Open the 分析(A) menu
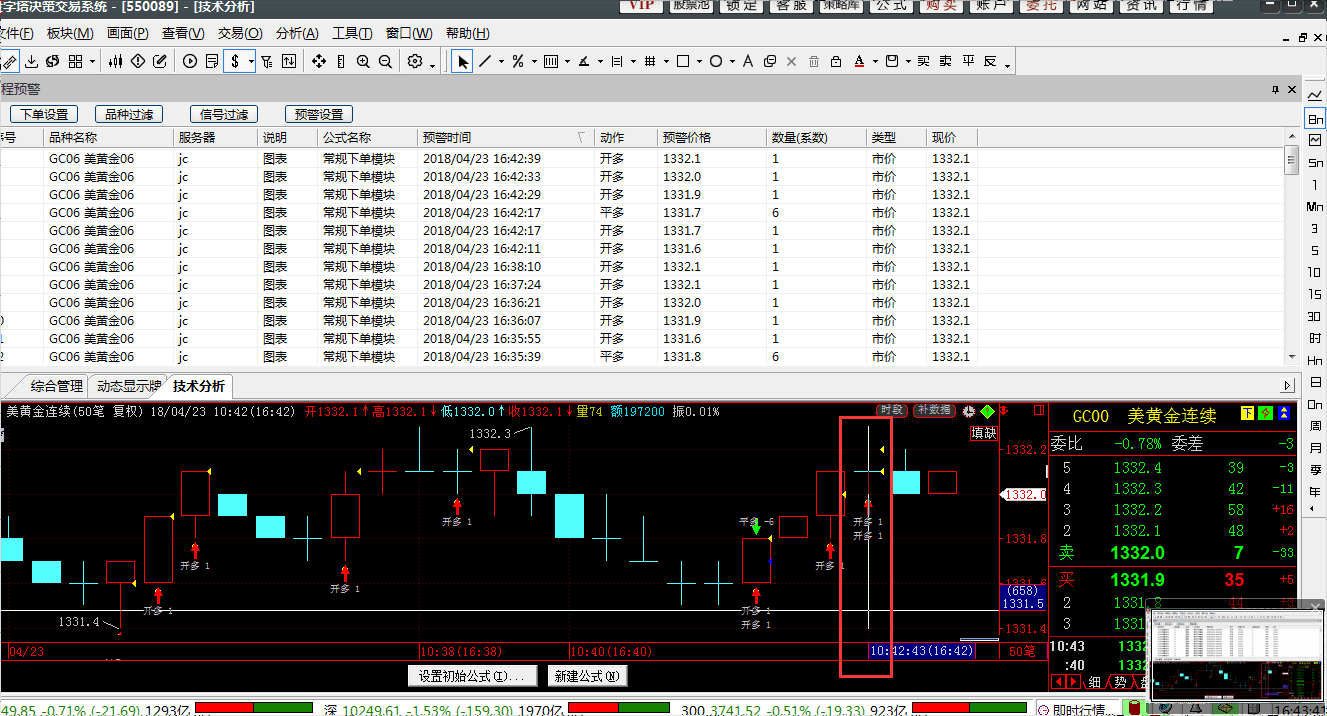Viewport: 1327px width, 716px height. (x=296, y=33)
